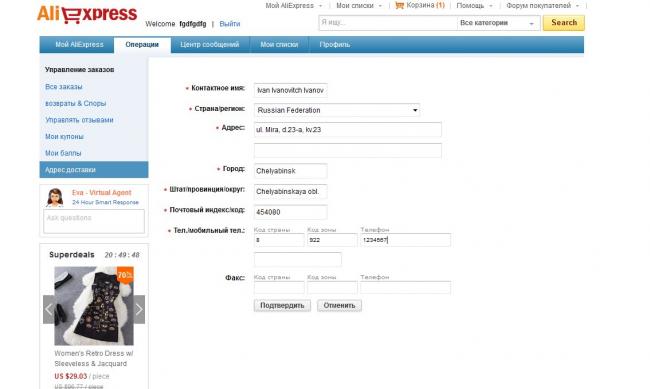Screen dimensions: 650x389
Task: Open Все категории search dropdown
Action: coord(499,23)
